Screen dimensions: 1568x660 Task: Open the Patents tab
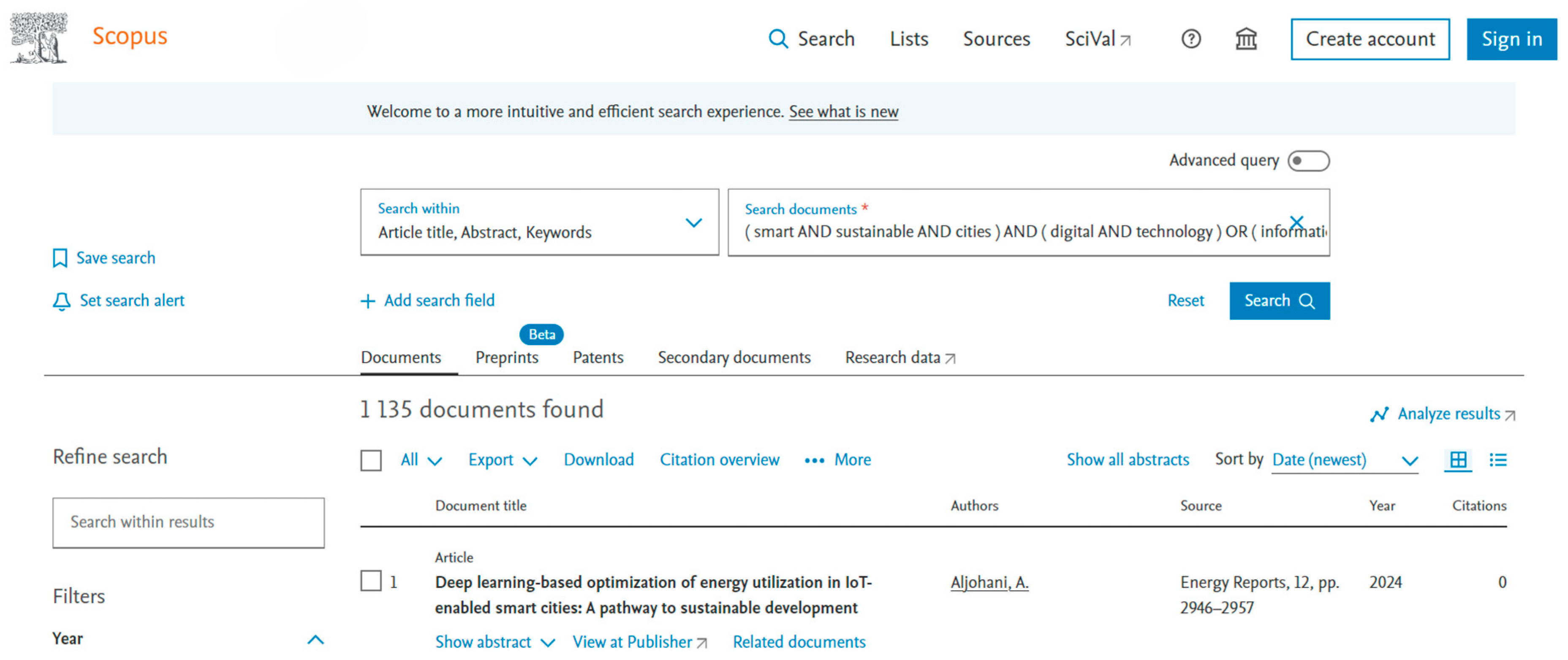click(x=598, y=358)
